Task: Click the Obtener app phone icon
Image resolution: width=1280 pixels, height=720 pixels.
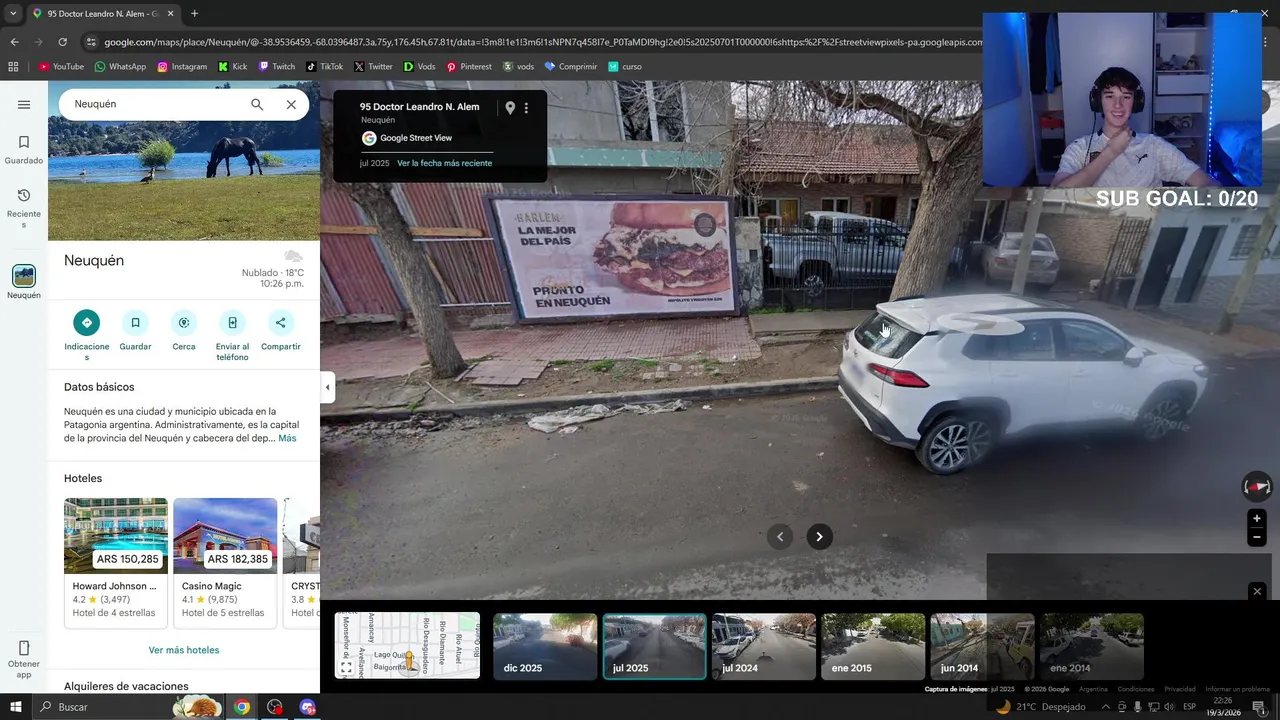Action: coord(24,648)
